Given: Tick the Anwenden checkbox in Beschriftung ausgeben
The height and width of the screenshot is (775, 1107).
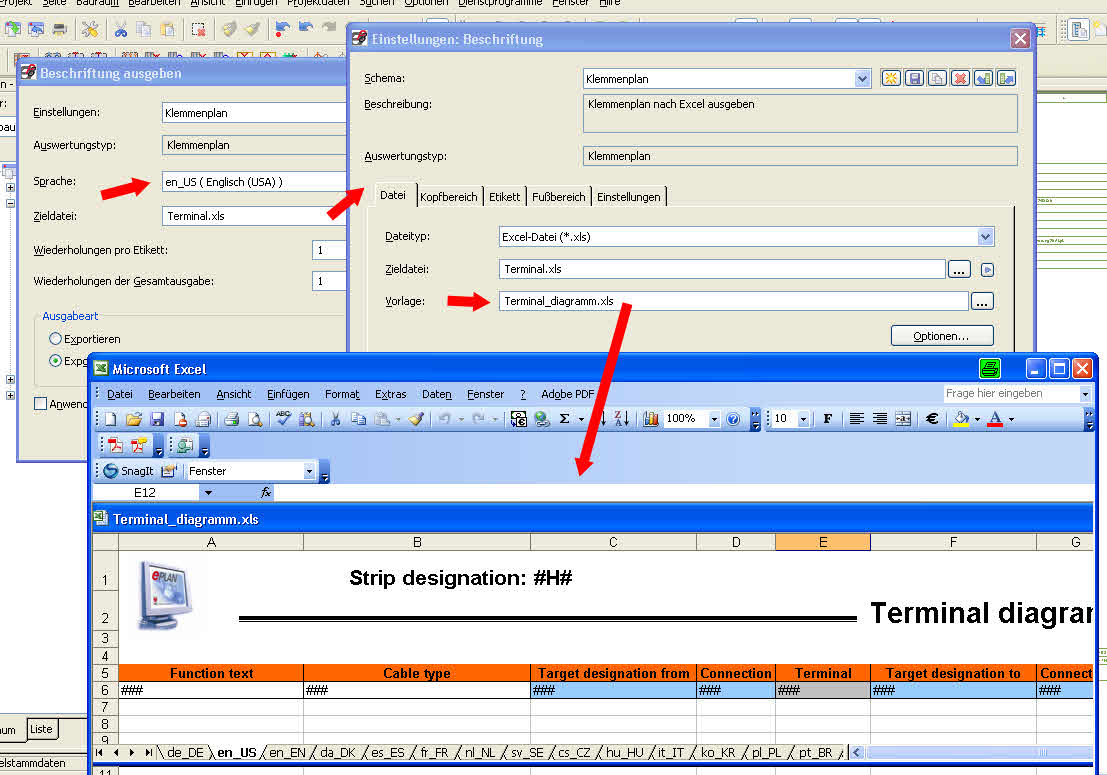Looking at the screenshot, I should click(40, 404).
